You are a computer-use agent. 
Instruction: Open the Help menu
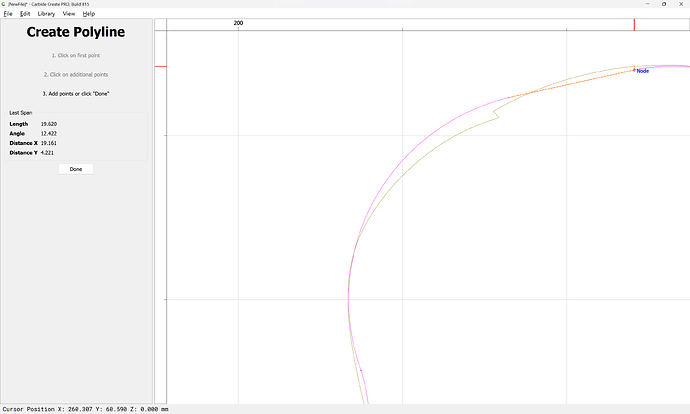click(x=89, y=14)
